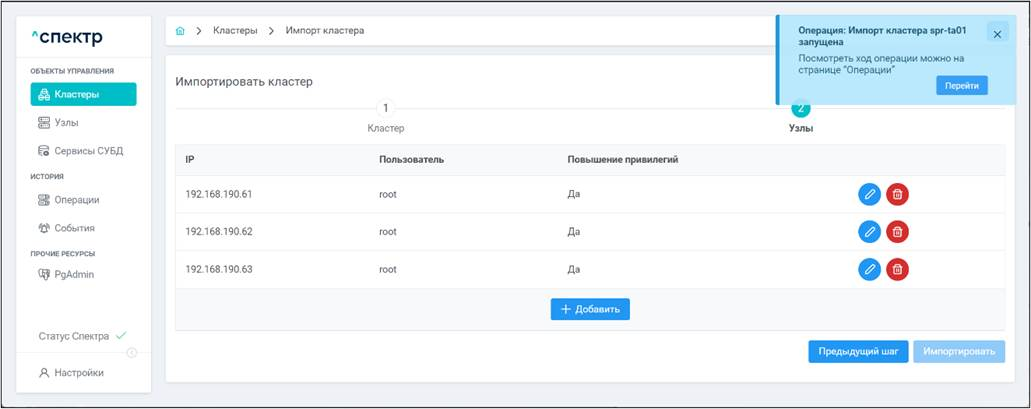
Task: Click the home icon in breadcrumb
Action: (180, 31)
